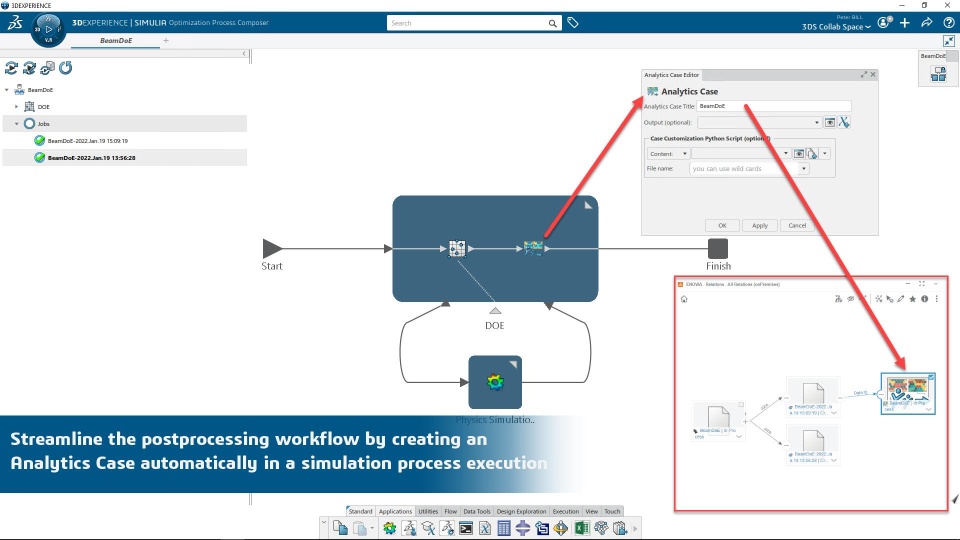This screenshot has height=540, width=960.
Task: Click the star favorite icon in the Relations window
Action: pyautogui.click(x=913, y=299)
